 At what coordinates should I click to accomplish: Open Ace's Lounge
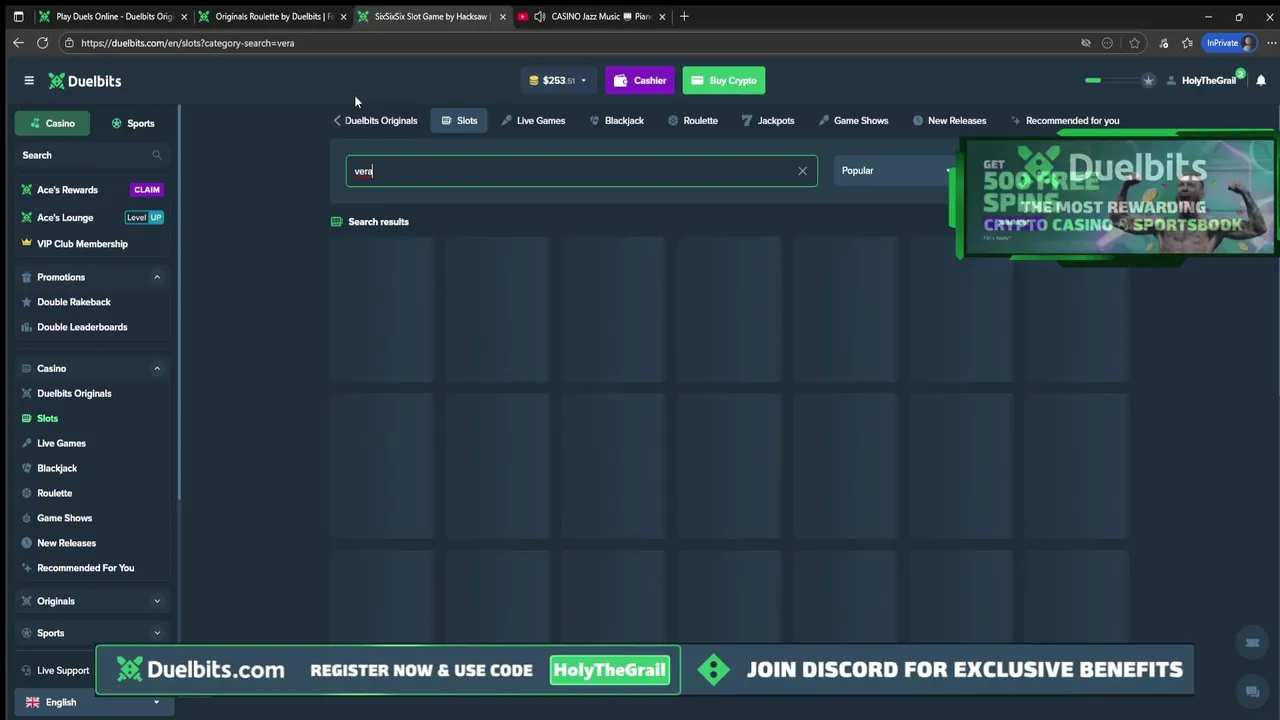click(x=65, y=217)
